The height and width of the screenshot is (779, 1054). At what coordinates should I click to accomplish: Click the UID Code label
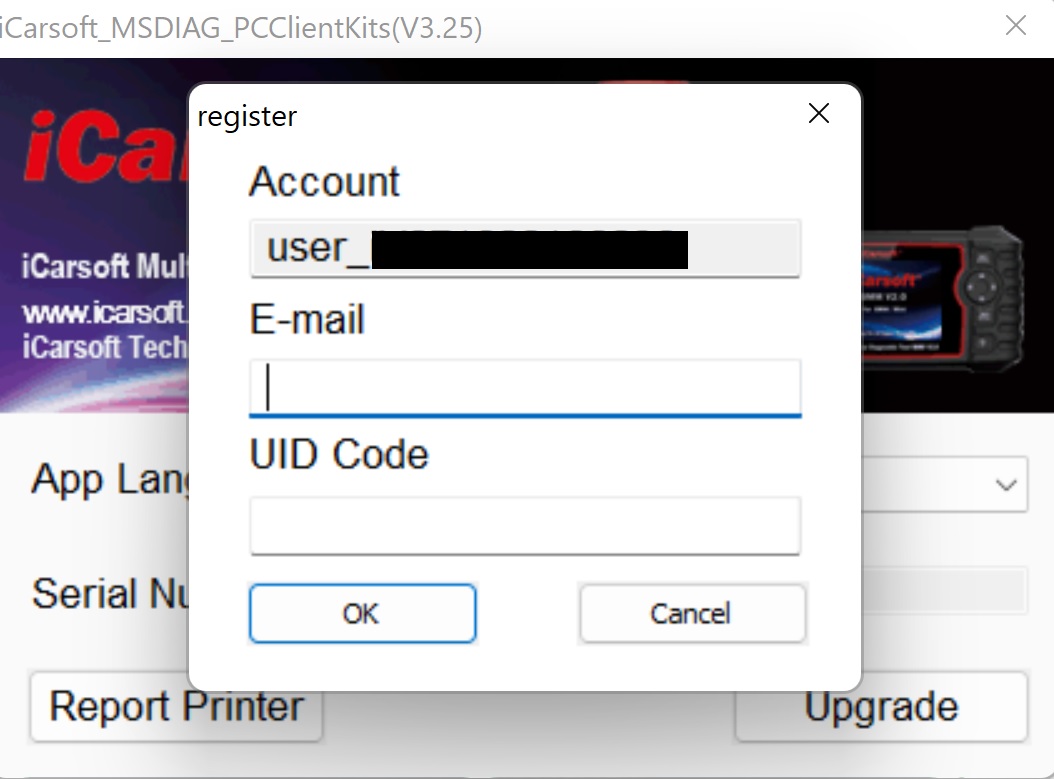339,454
